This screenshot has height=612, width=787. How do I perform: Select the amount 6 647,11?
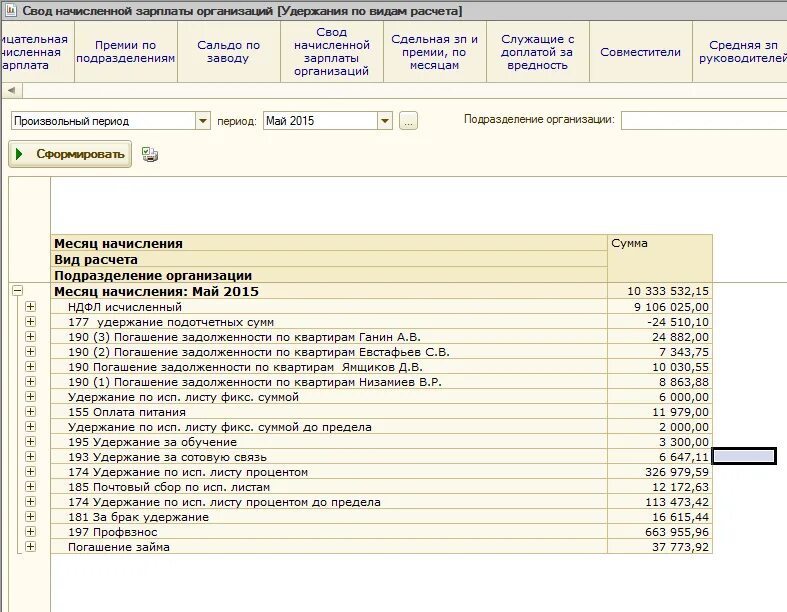[660, 457]
